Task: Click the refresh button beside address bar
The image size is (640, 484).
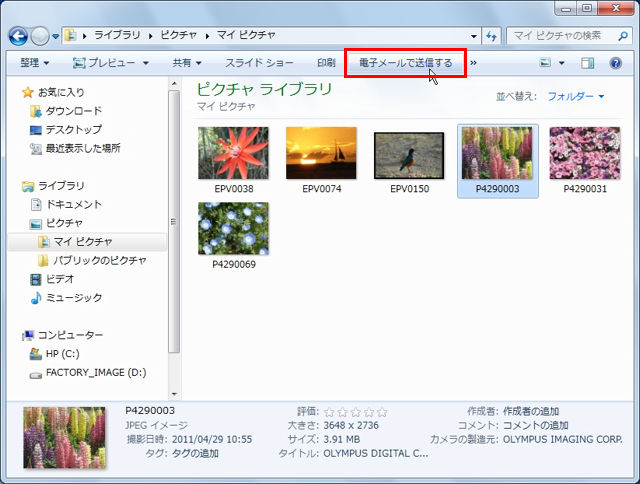Action: point(491,36)
